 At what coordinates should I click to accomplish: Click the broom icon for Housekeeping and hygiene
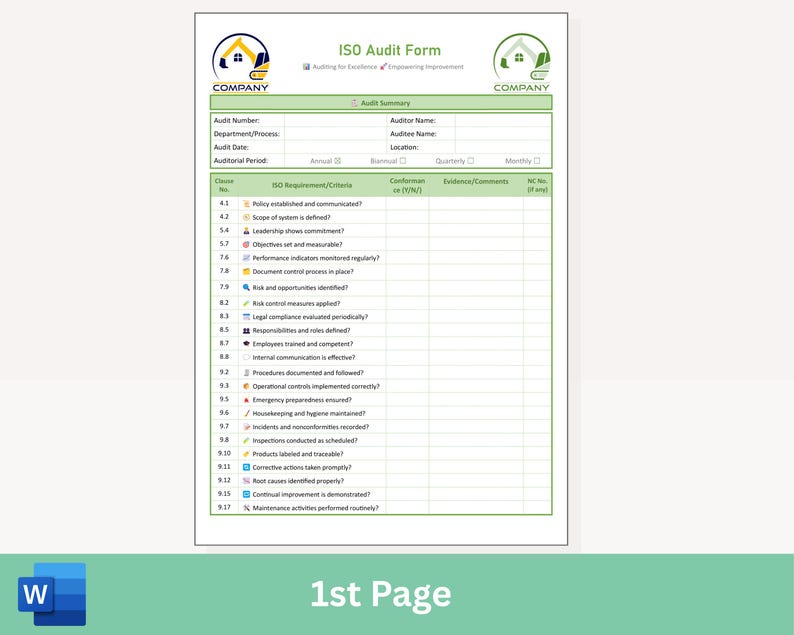tap(246, 413)
